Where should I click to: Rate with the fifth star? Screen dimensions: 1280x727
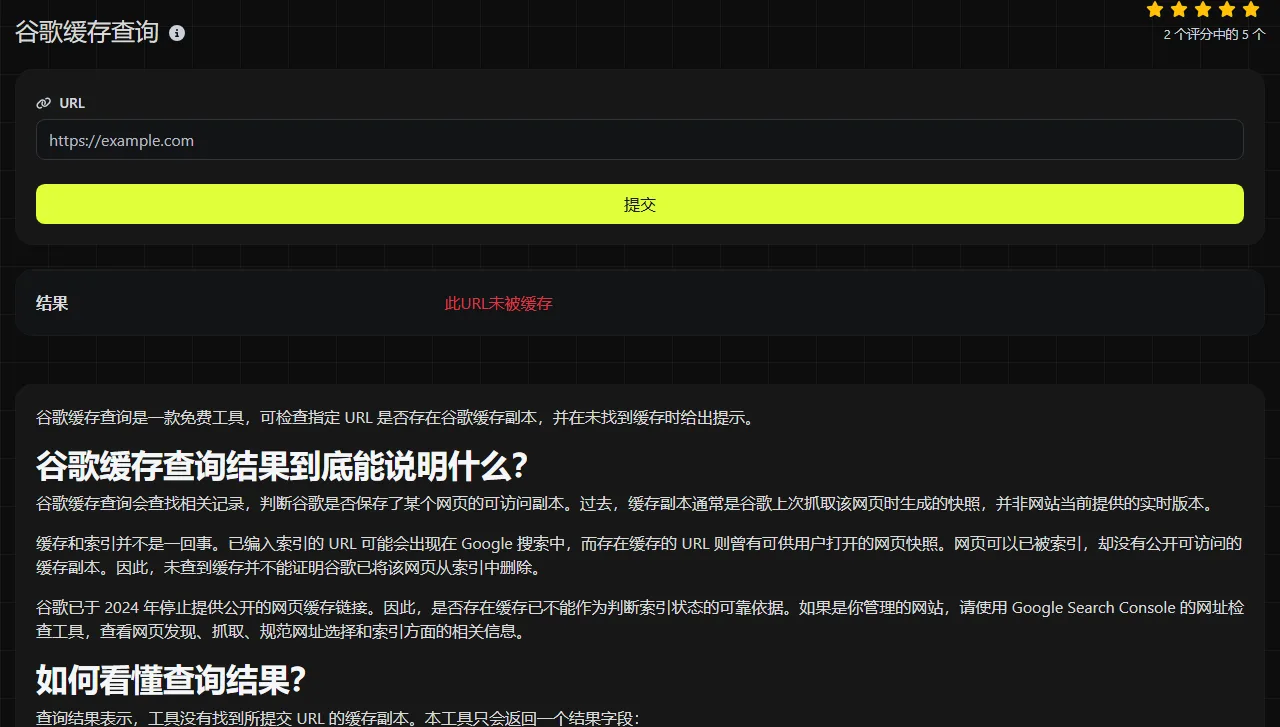[x=1251, y=10]
